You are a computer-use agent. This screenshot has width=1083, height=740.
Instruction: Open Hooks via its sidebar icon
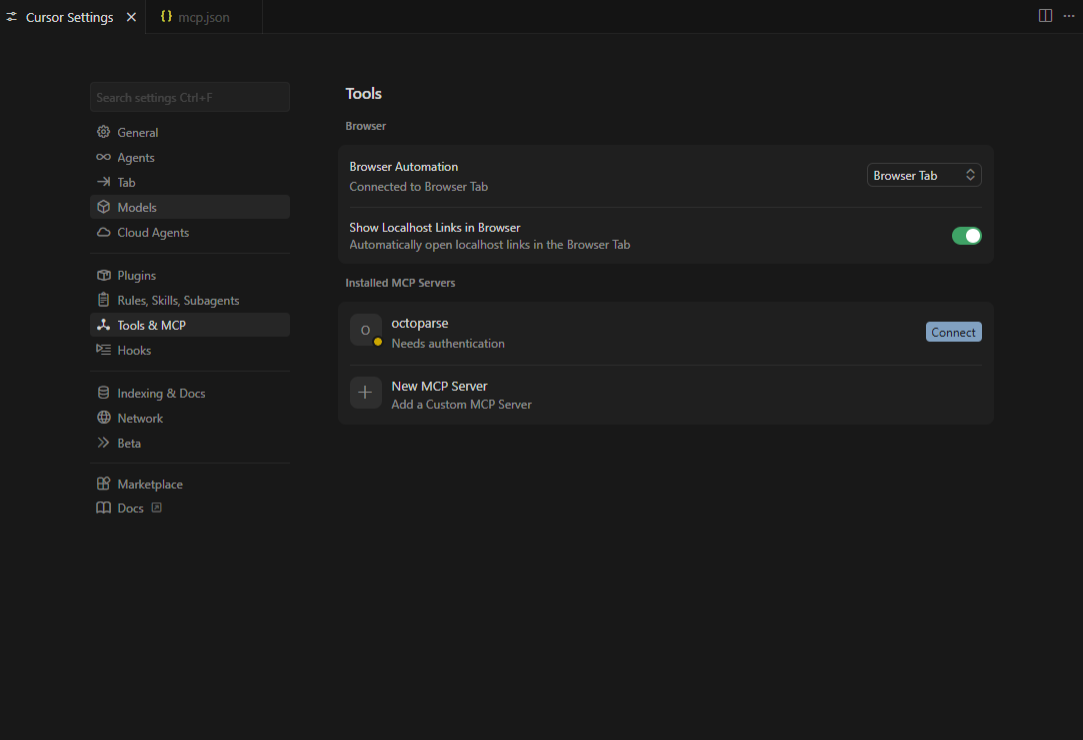(103, 350)
